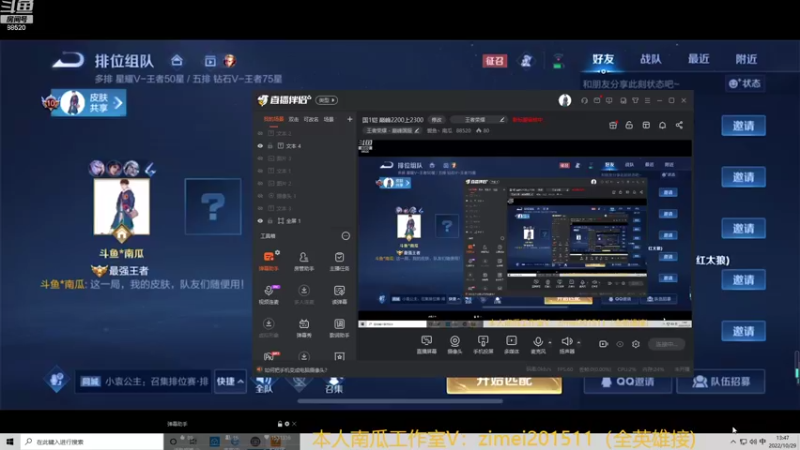This screenshot has width=800, height=450.
Task: Click the game voice chat icon at the bottom-left
Action: point(56,380)
